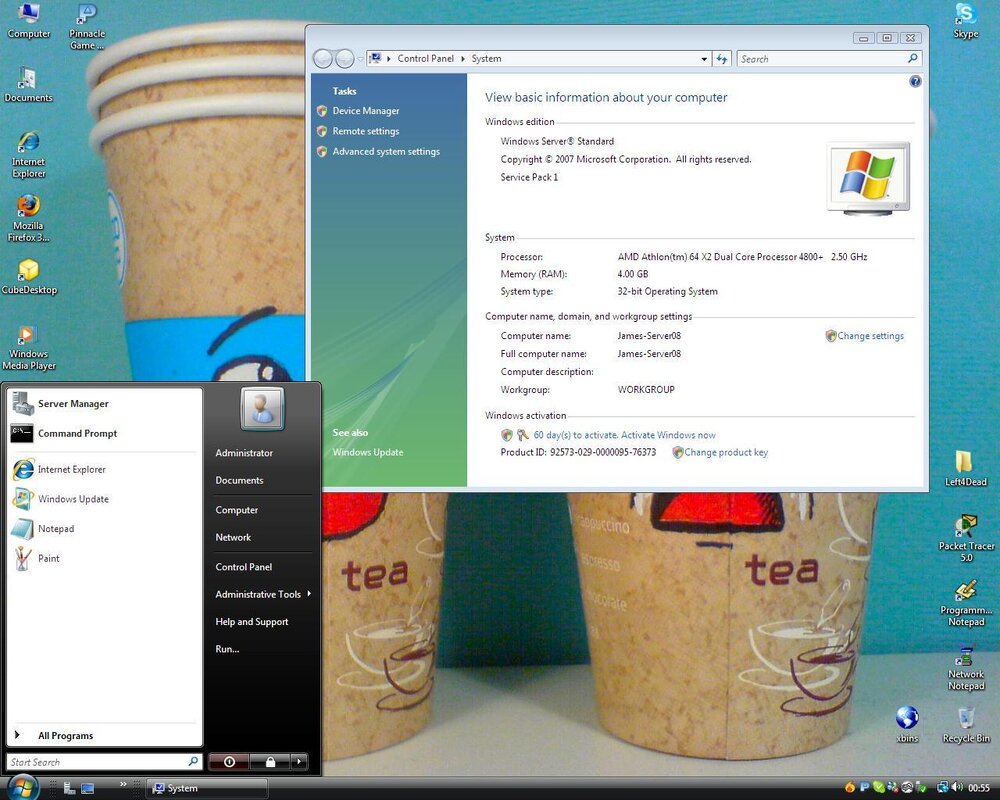The width and height of the screenshot is (1000, 800).
Task: Open Paint from Start menu
Action: pos(104,558)
